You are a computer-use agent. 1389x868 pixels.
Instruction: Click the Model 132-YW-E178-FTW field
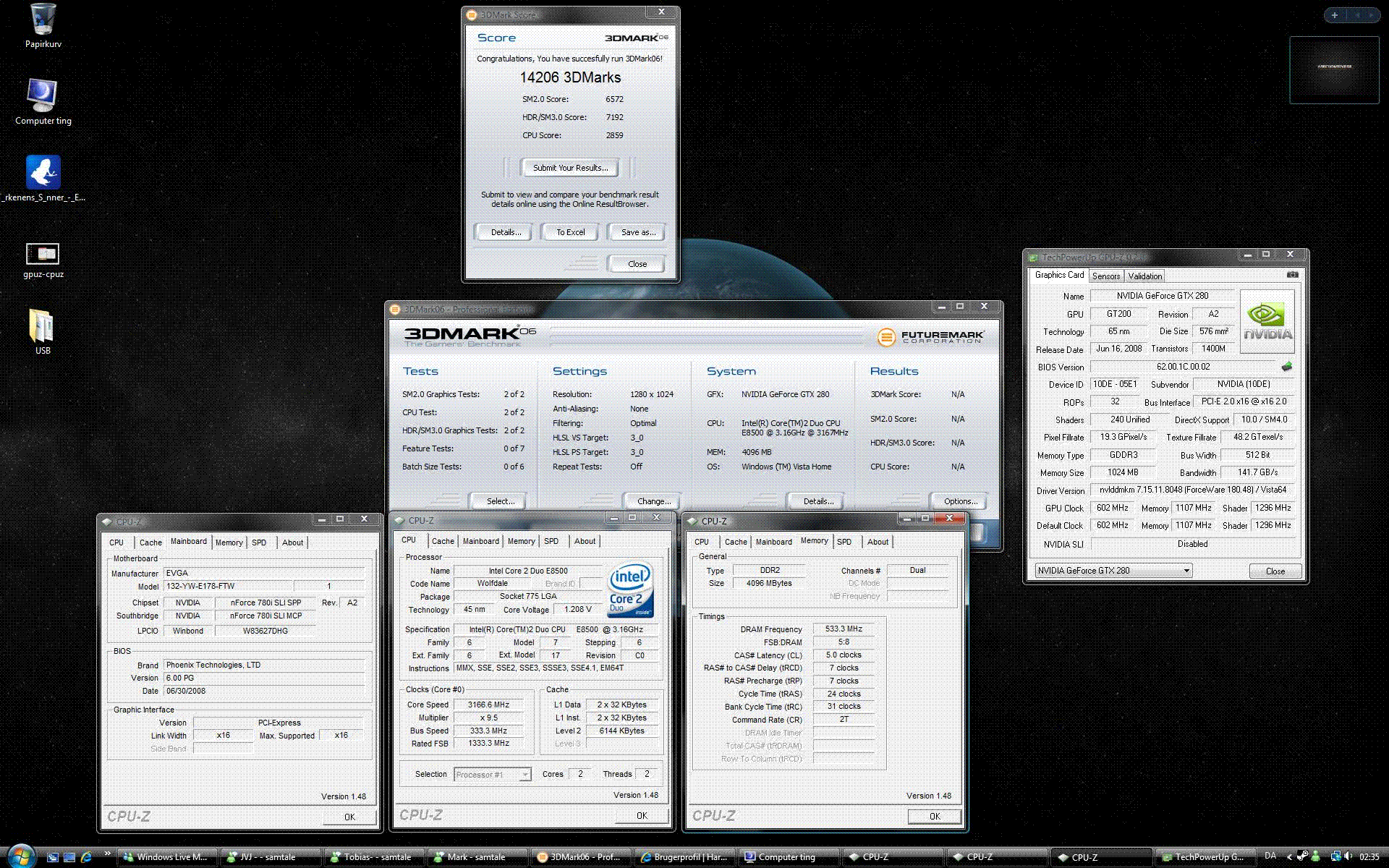(x=229, y=587)
